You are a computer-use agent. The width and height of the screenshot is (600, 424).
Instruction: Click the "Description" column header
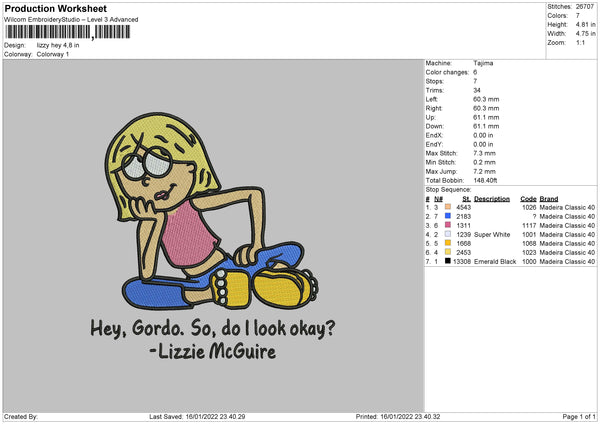[492, 199]
